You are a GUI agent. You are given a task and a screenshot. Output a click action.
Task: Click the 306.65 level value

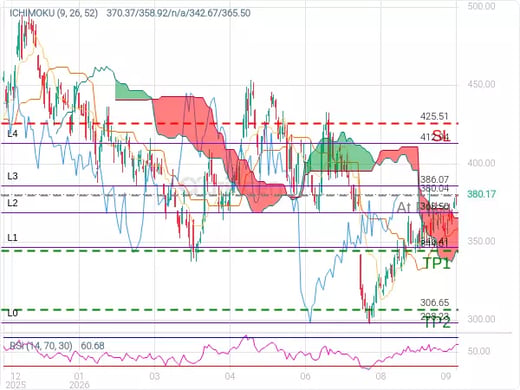(x=435, y=302)
